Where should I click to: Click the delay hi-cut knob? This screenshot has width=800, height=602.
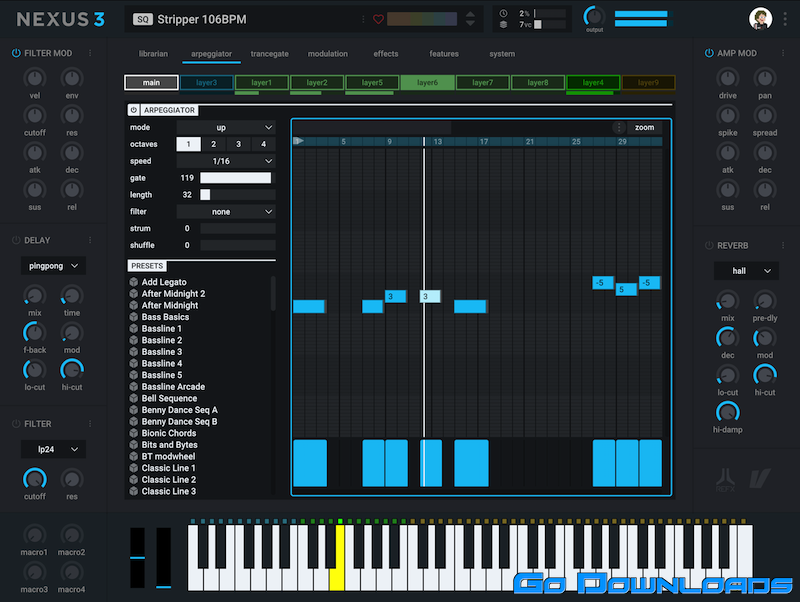(x=72, y=370)
